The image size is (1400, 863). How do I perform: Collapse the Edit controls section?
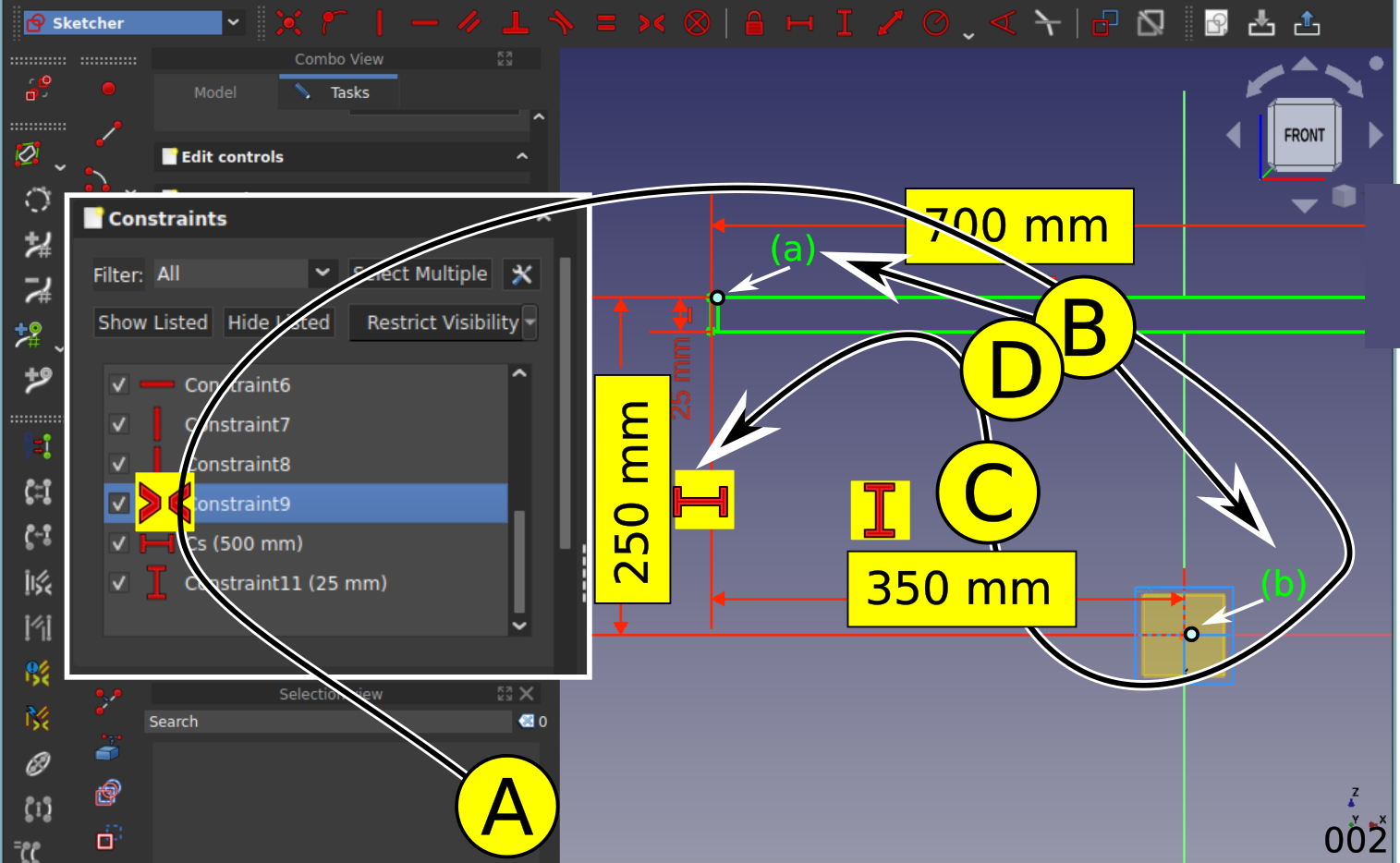(522, 156)
